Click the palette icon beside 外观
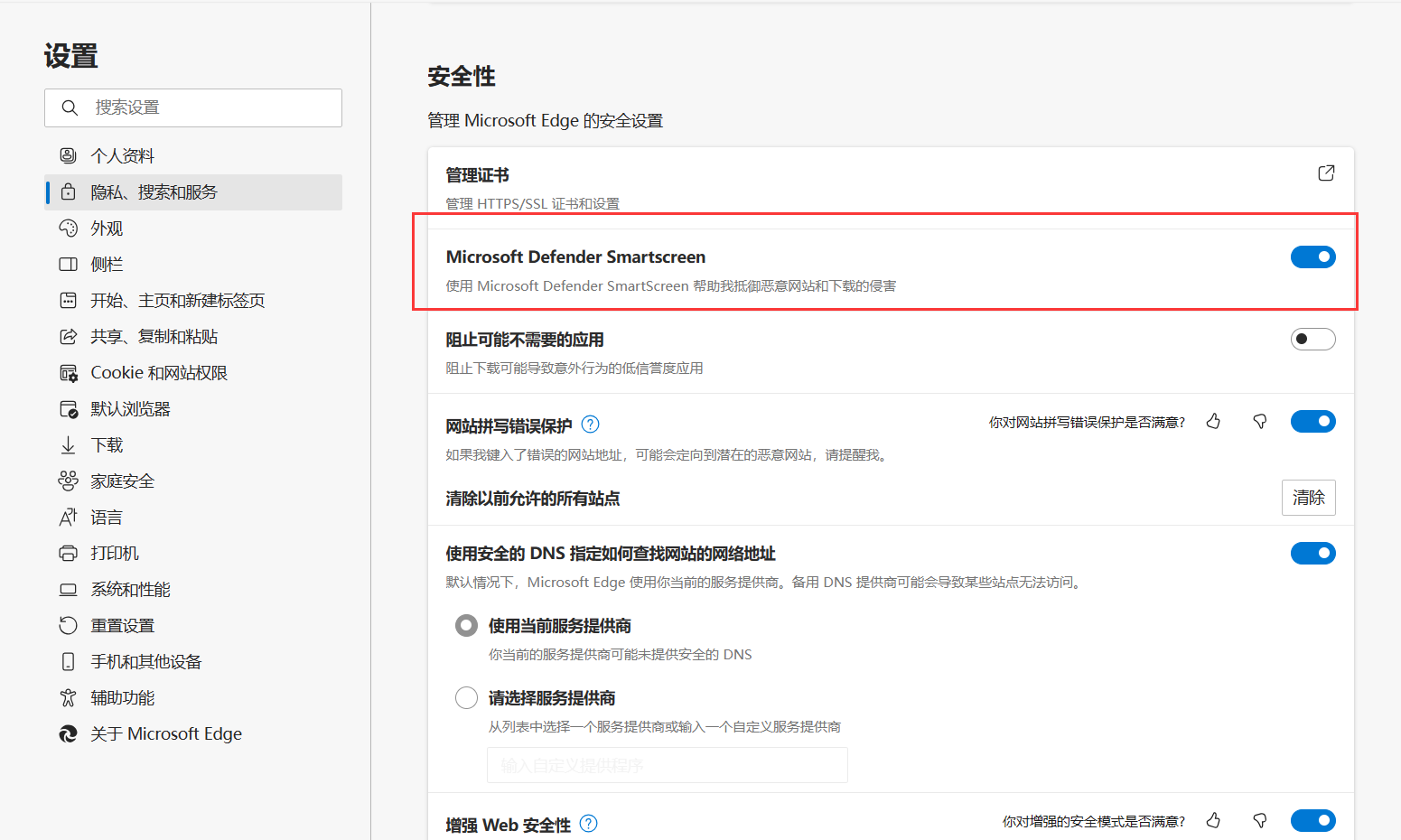Image resolution: width=1401 pixels, height=840 pixels. pyautogui.click(x=68, y=228)
